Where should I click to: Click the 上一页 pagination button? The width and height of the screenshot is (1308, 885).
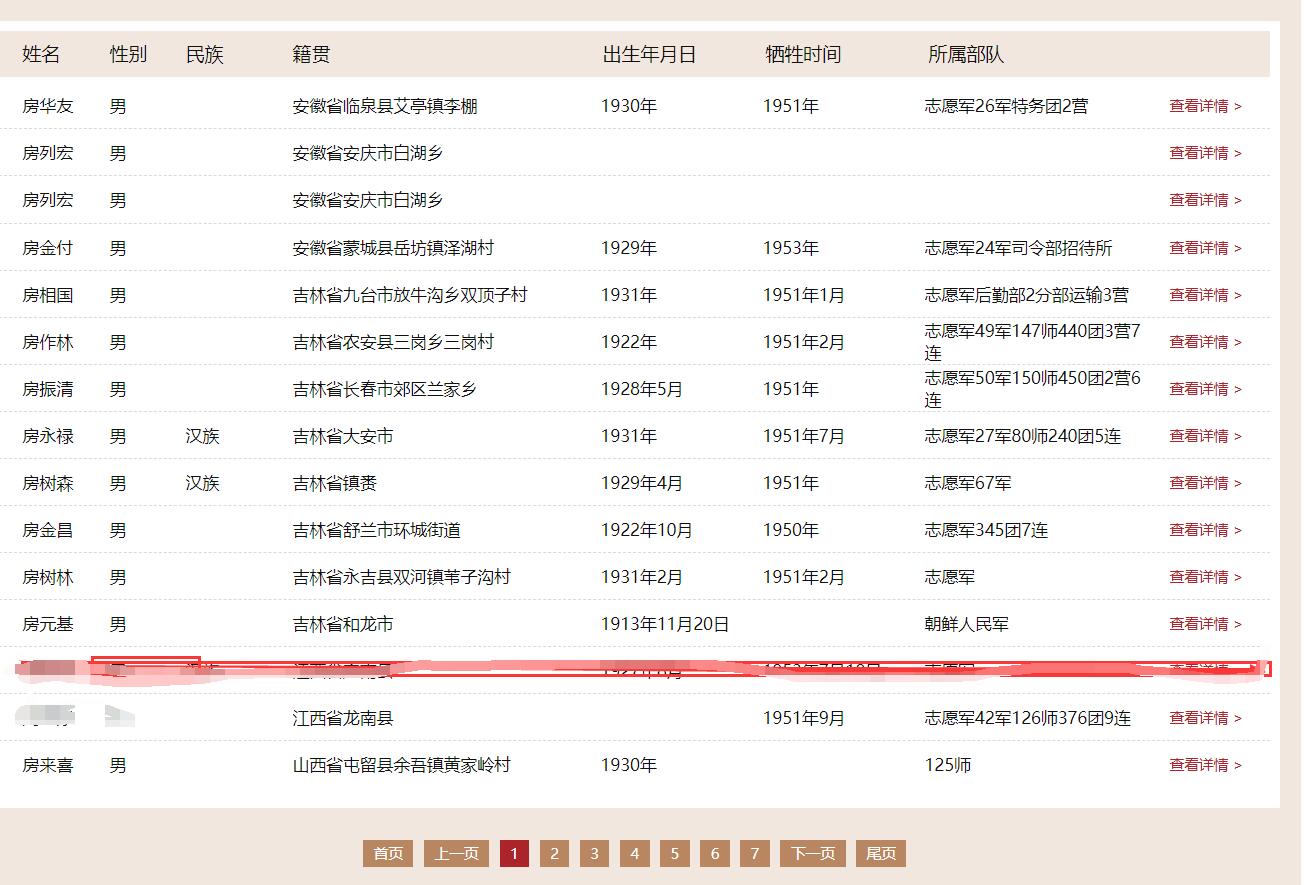click(456, 853)
